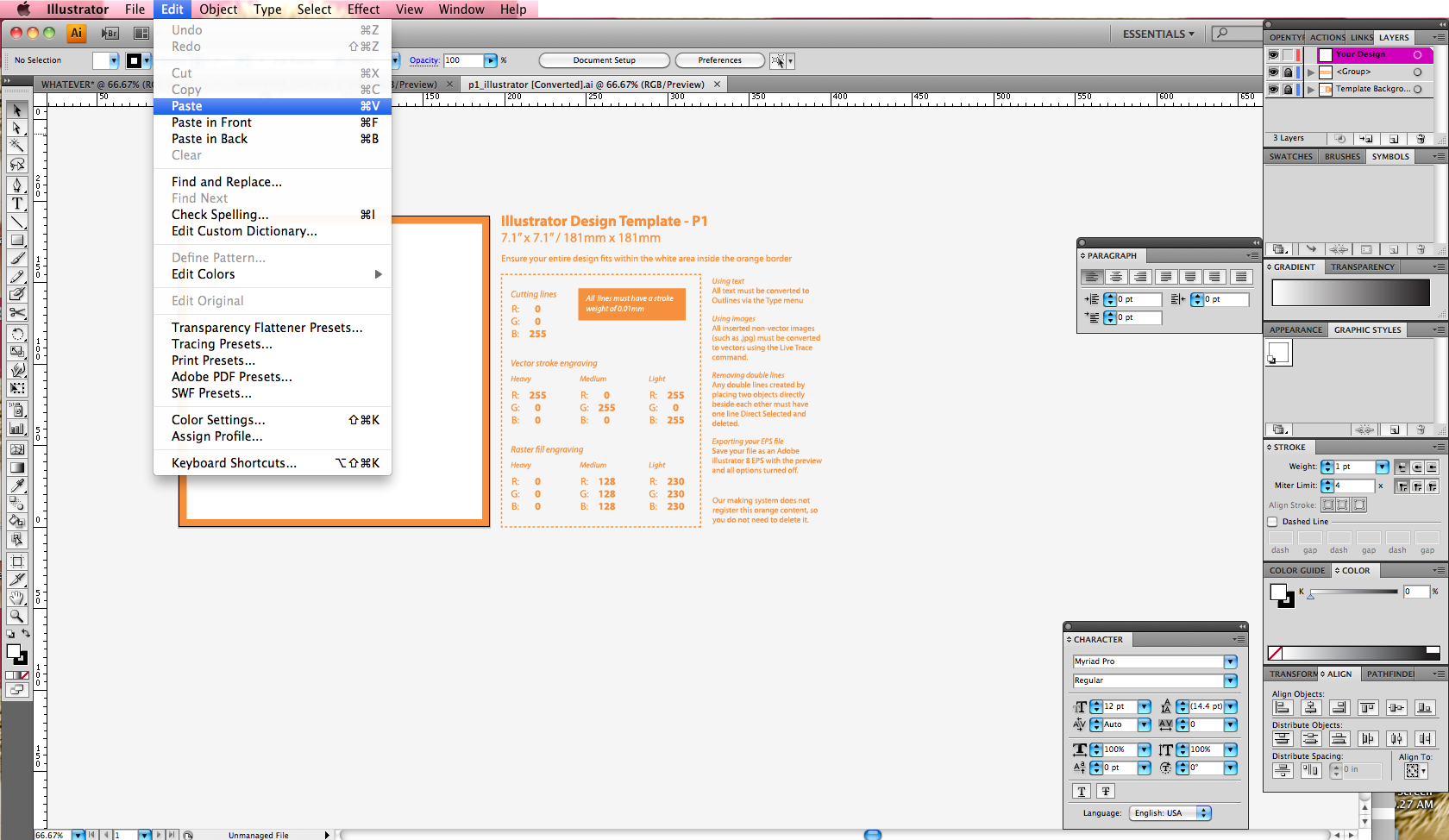
Task: Click the Delete Selection trash icon in Layers panel
Action: click(1421, 138)
